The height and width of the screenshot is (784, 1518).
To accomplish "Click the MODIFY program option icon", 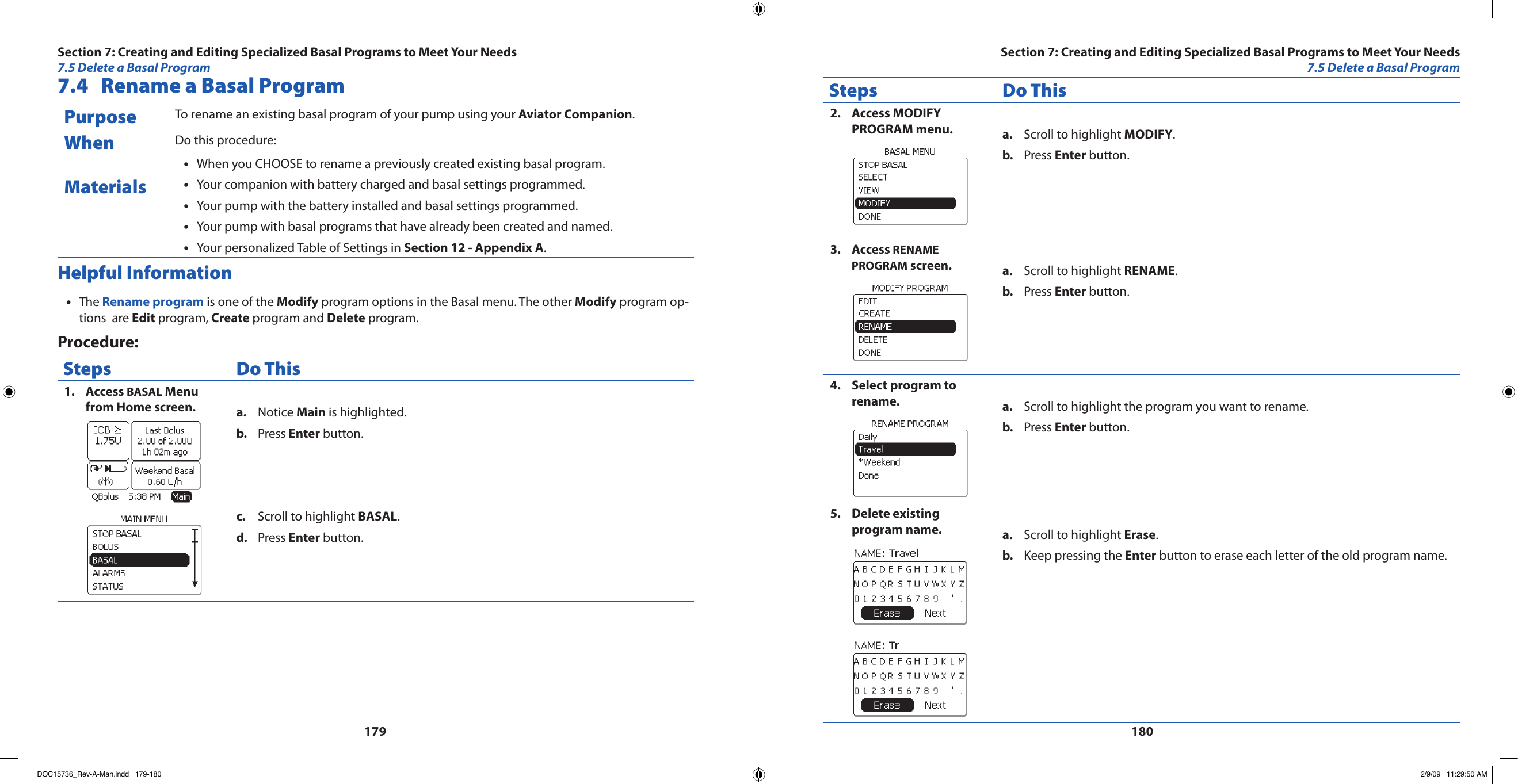I will point(899,203).
